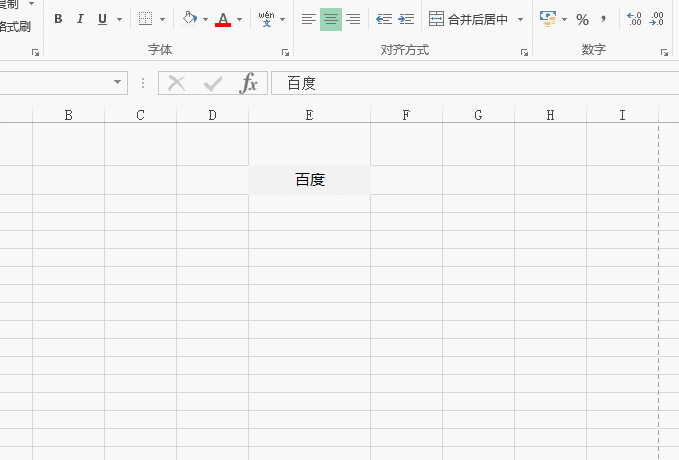Viewport: 679px width, 460px height.
Task: Apply red font color
Action: 223,19
